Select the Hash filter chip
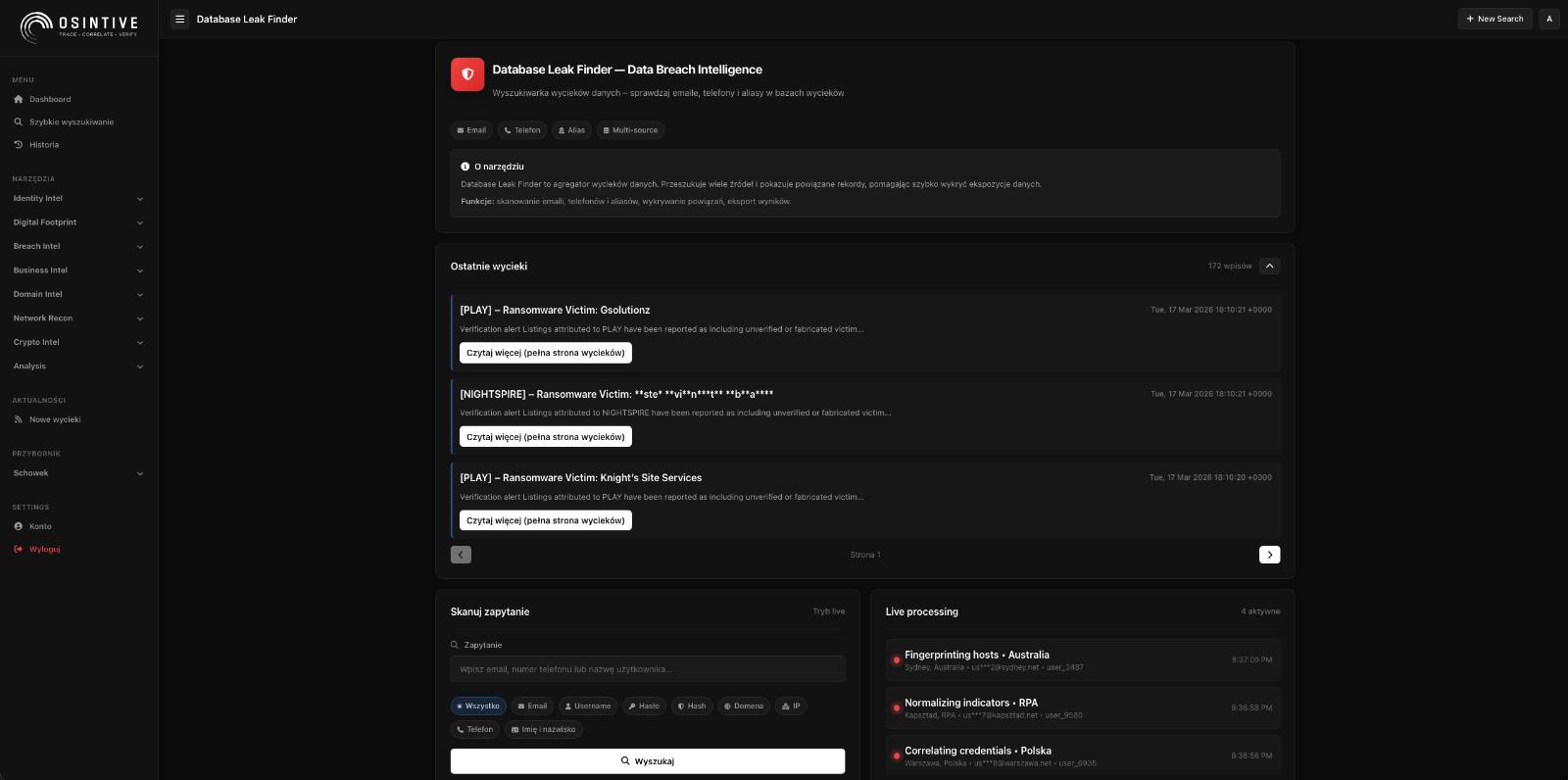Viewport: 1568px width, 780px height. point(692,706)
